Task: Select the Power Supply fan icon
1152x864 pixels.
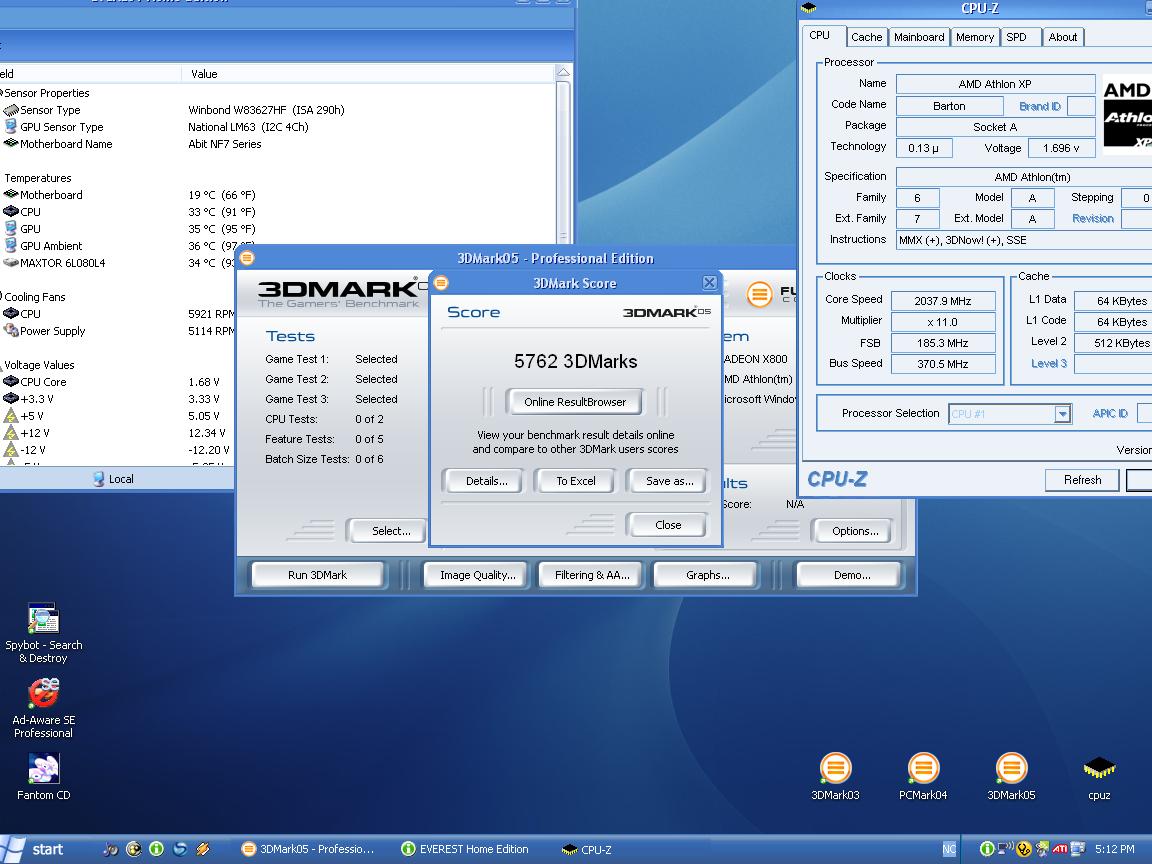Action: pos(10,331)
